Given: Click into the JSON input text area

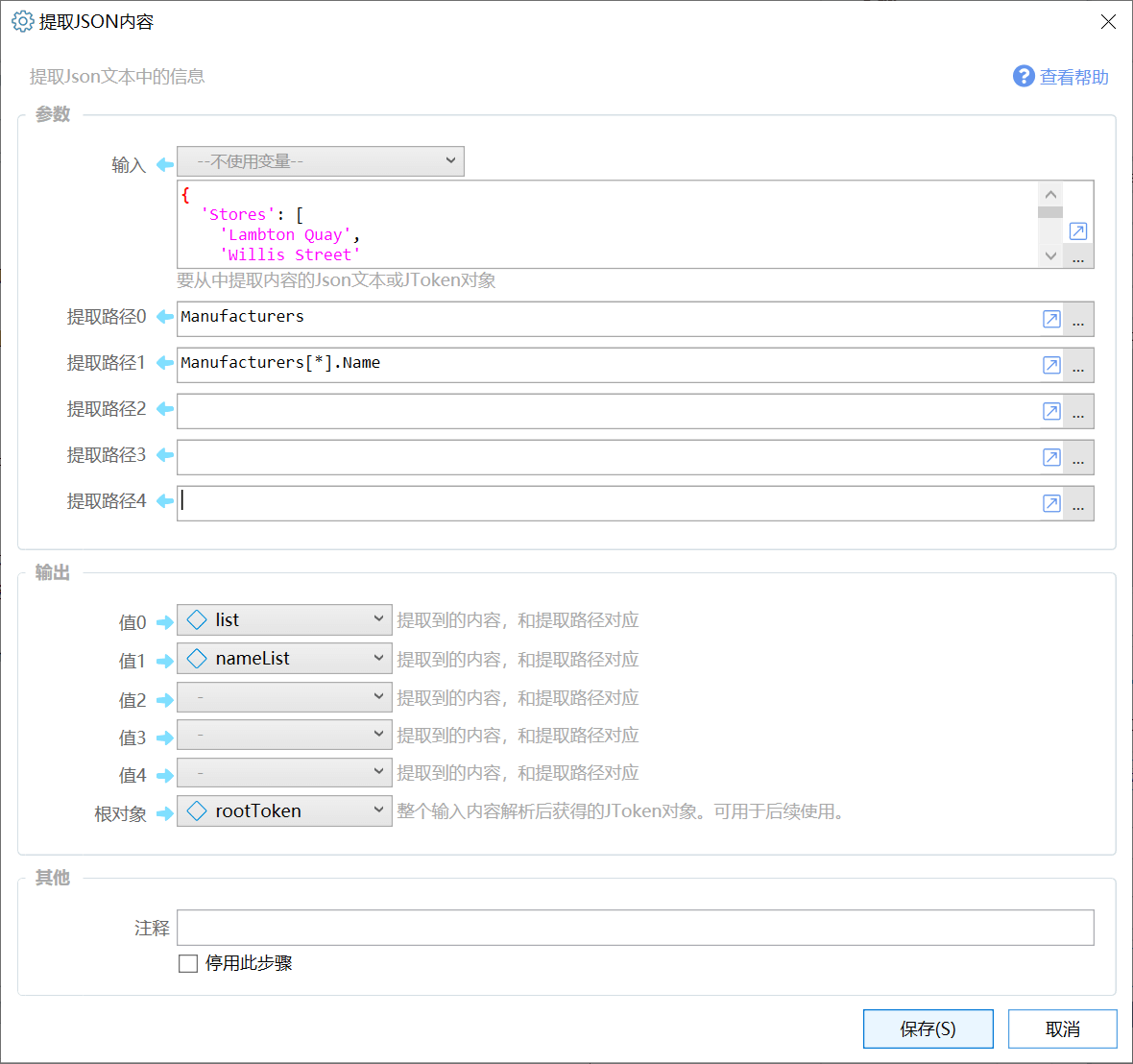Looking at the screenshot, I should coord(607,224).
